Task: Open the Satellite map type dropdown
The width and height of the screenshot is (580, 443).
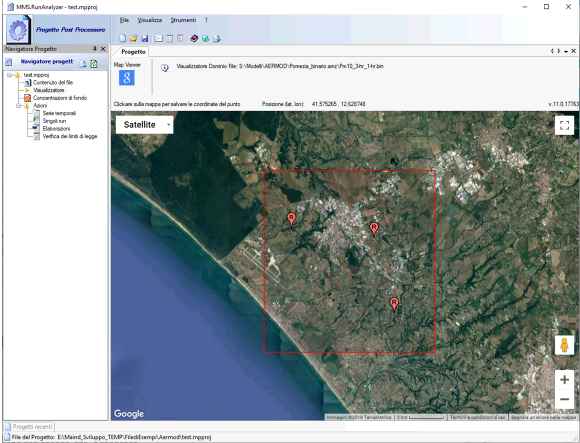Action: [x=144, y=125]
